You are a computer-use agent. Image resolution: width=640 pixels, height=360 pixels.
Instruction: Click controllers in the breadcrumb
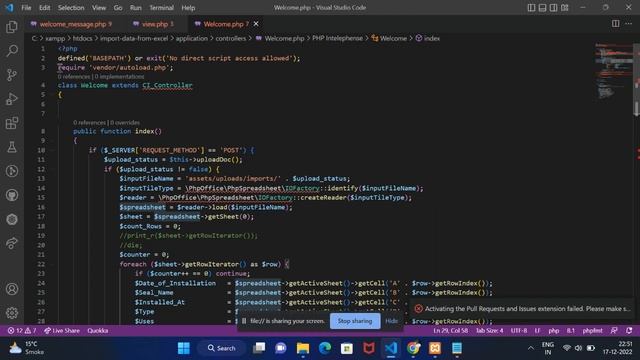231,38
